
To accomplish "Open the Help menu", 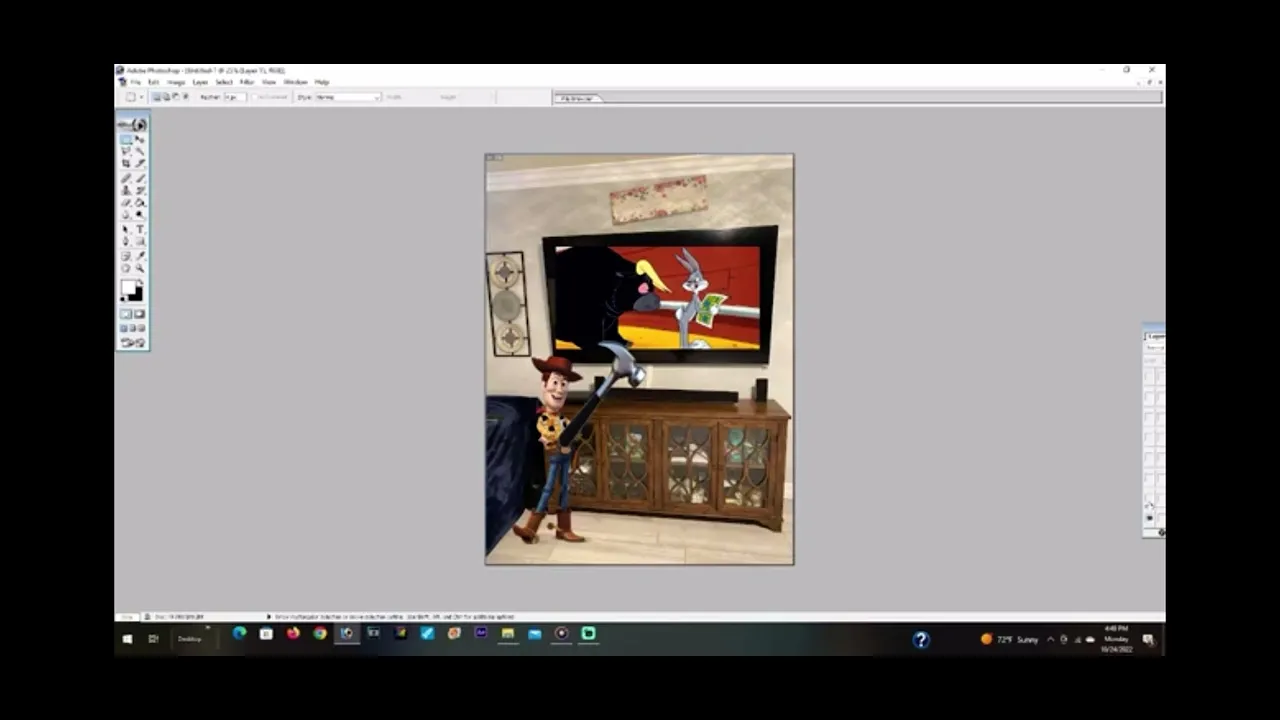I will pyautogui.click(x=322, y=82).
